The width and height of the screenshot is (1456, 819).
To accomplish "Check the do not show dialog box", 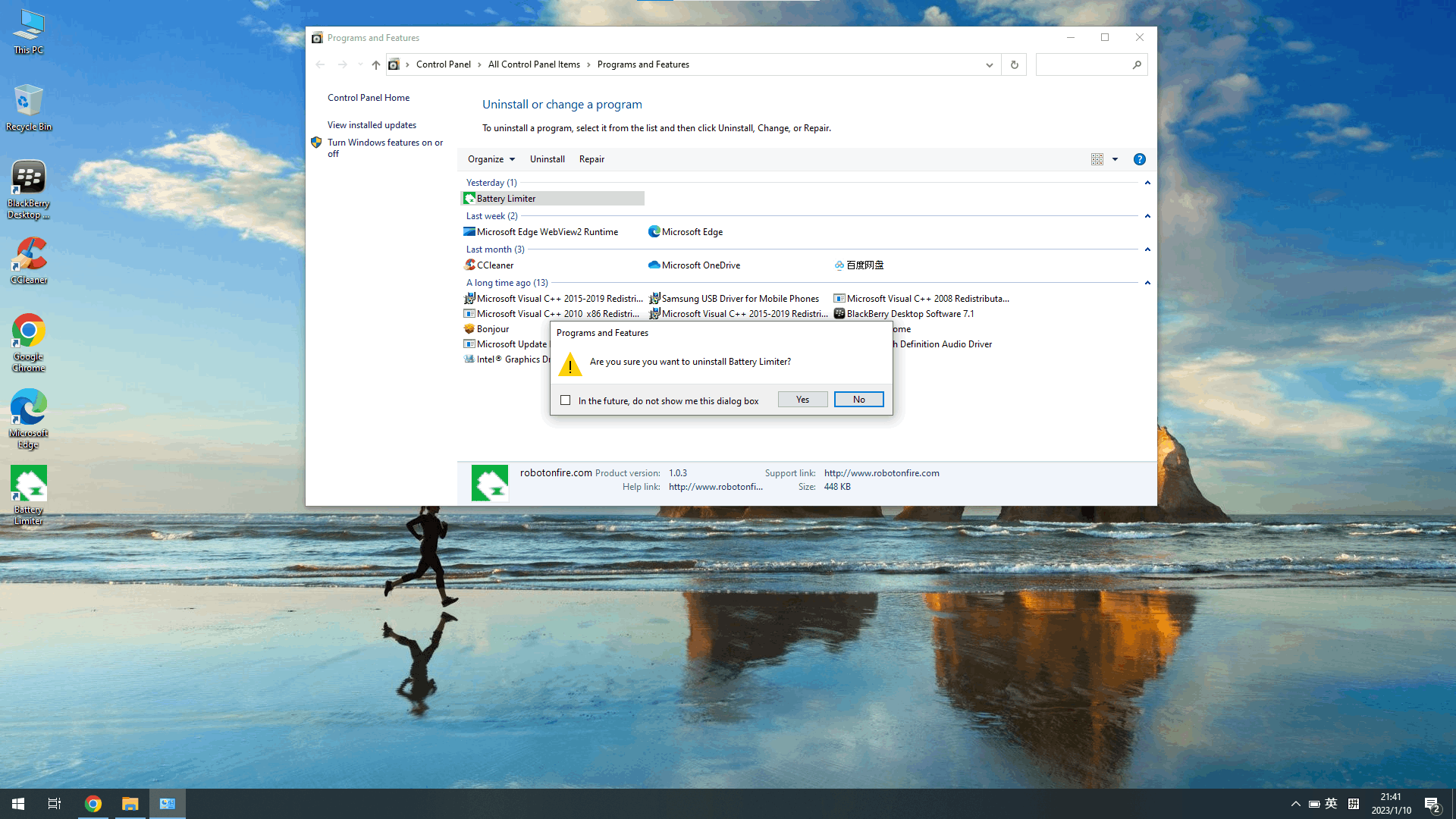I will (x=566, y=400).
